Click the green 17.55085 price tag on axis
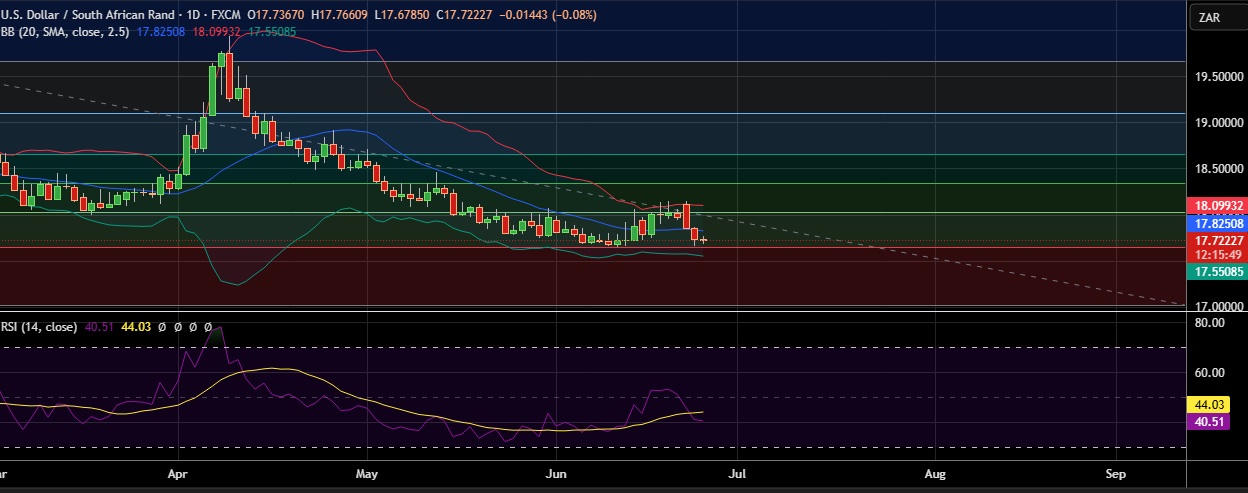The height and width of the screenshot is (493, 1248). (1217, 271)
